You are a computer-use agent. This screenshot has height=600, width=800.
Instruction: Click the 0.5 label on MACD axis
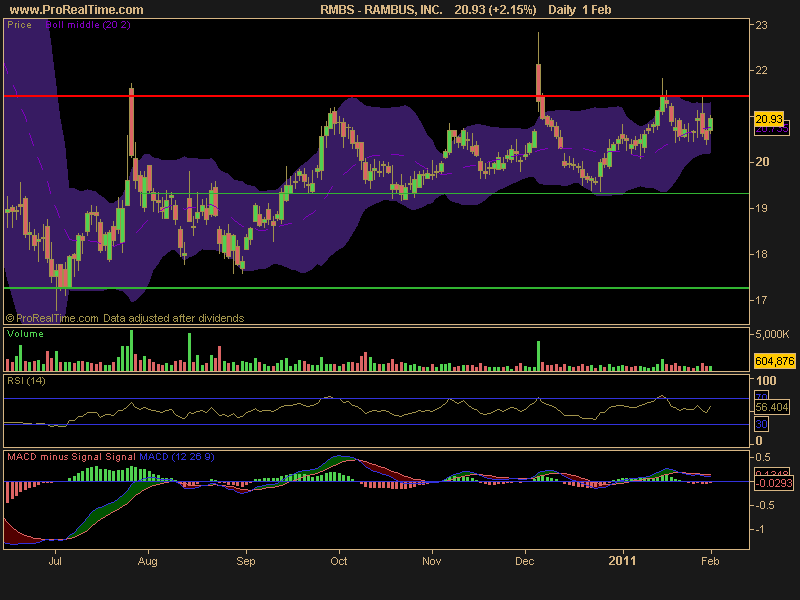tap(763, 457)
